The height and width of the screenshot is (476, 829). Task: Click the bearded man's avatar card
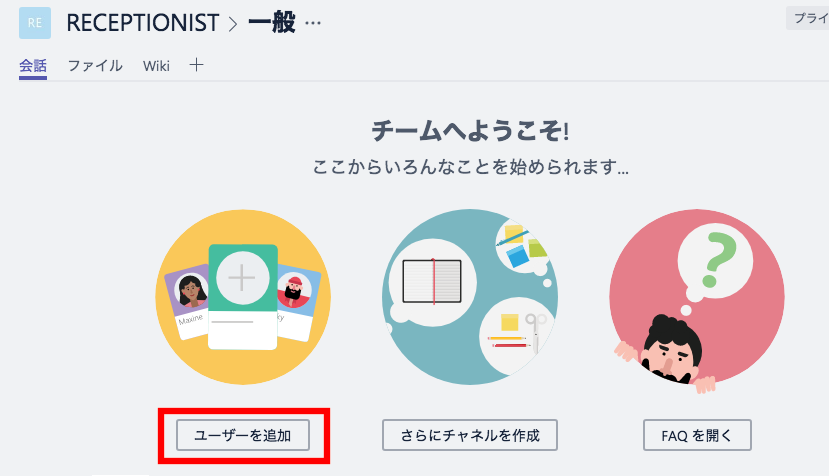(295, 295)
